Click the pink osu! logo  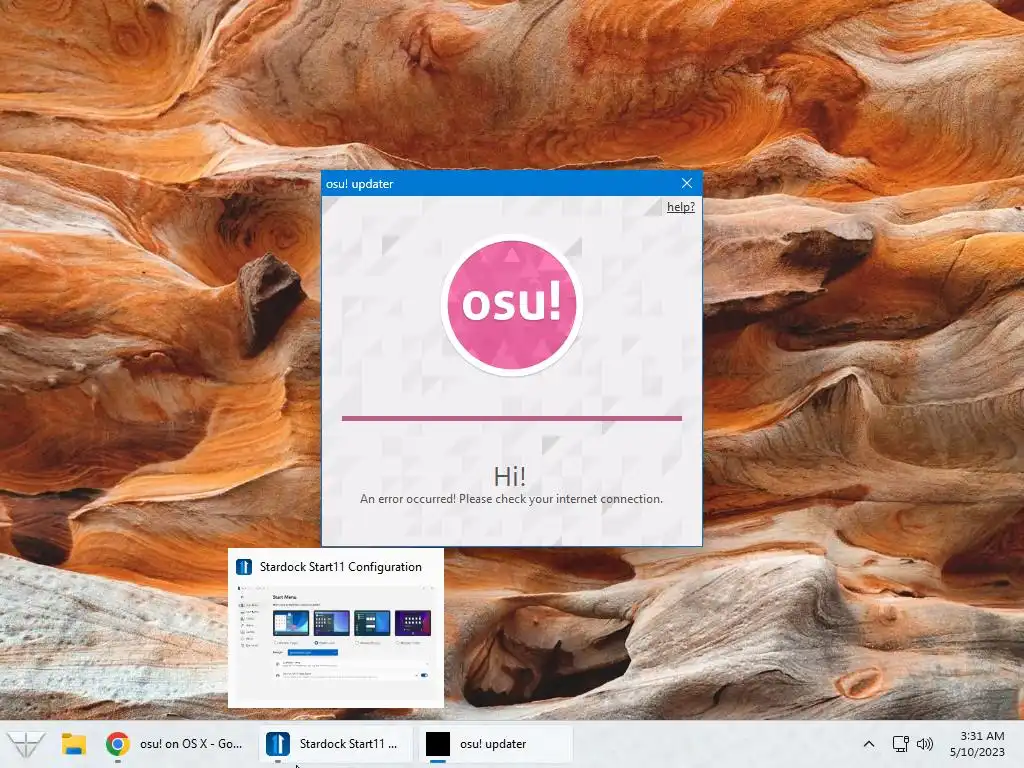coord(511,305)
